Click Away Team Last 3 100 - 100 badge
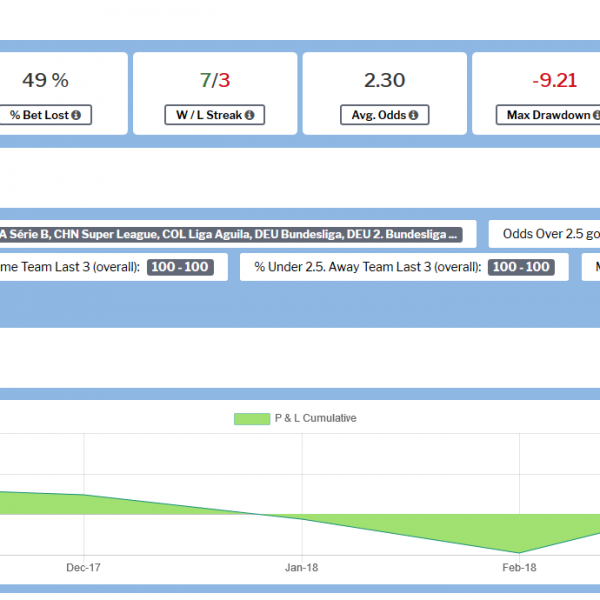600x600 pixels. coord(521,267)
